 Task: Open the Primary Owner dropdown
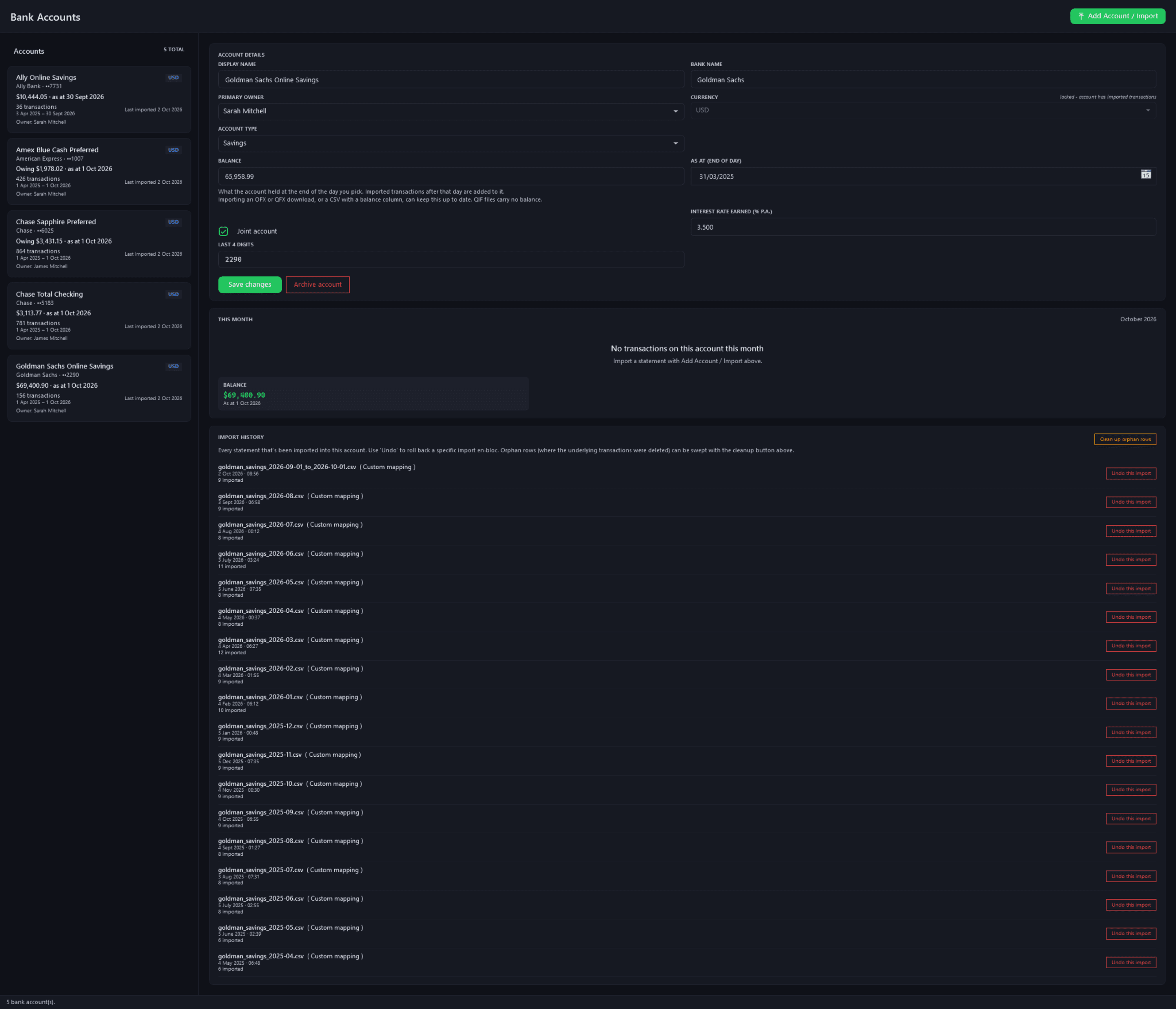click(450, 111)
